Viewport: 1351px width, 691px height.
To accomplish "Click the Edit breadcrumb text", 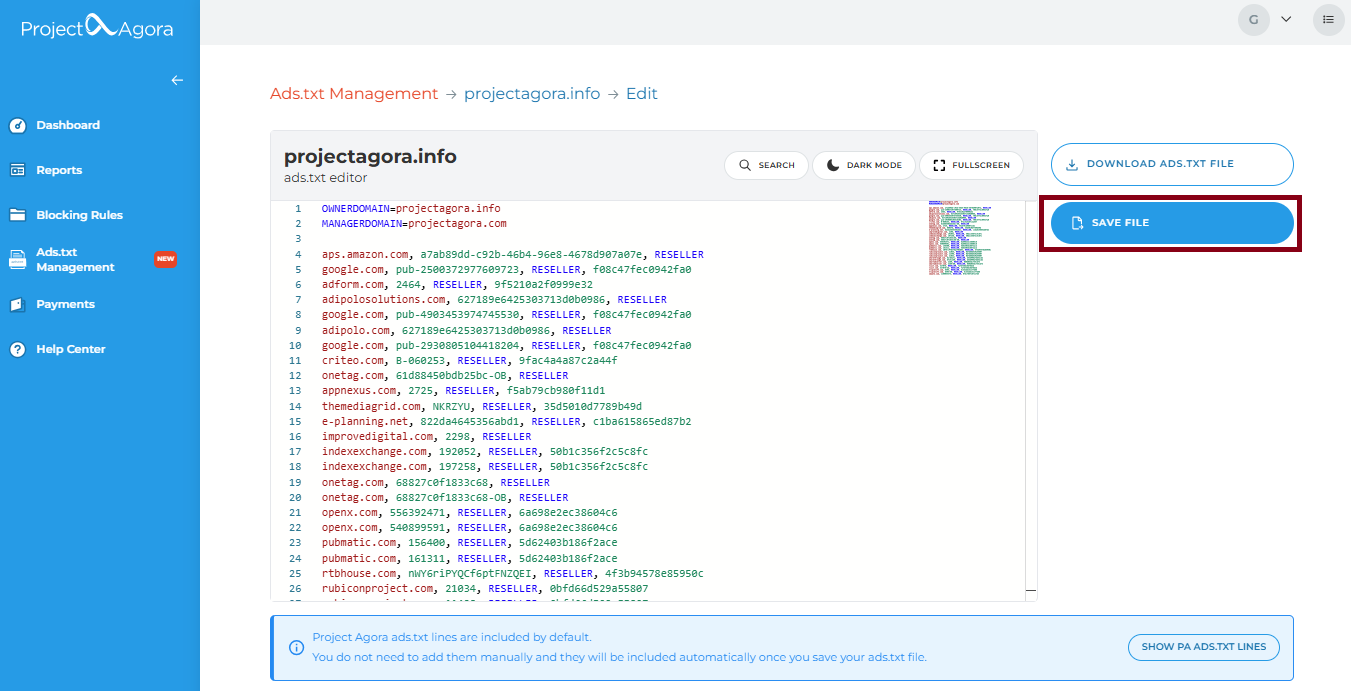I will 642,94.
